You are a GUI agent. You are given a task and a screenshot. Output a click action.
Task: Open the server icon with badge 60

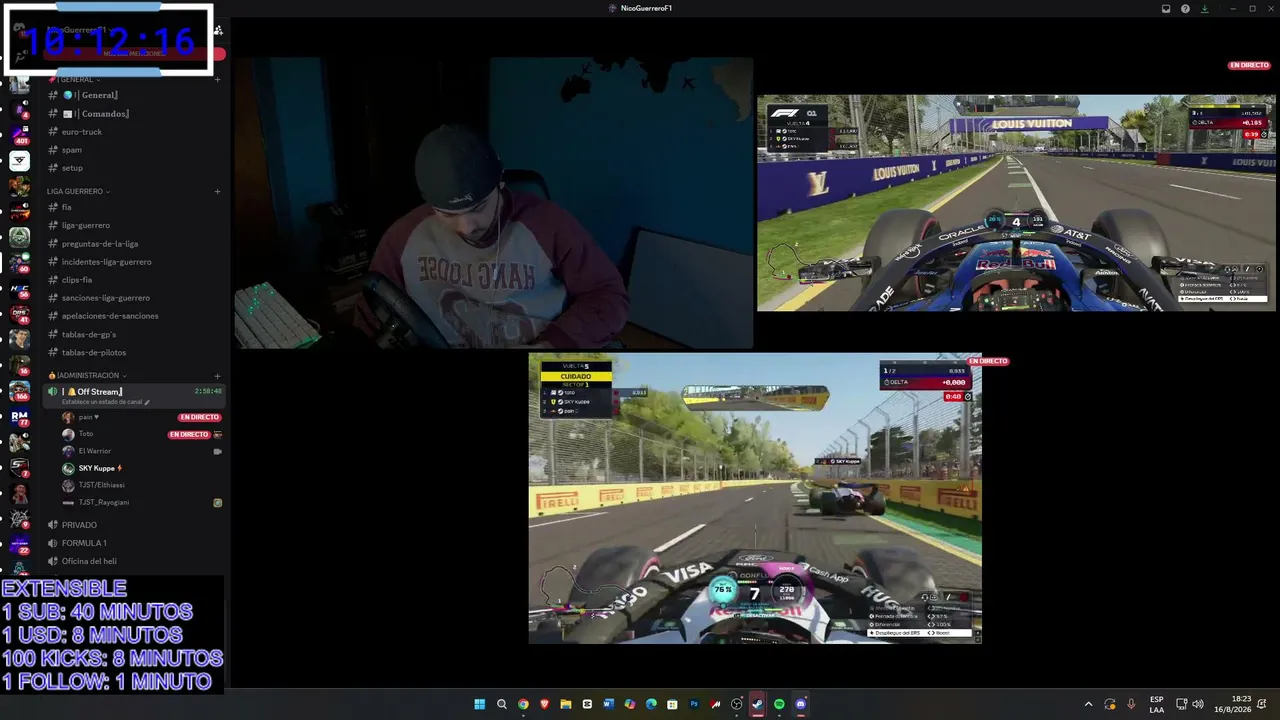pyautogui.click(x=19, y=263)
